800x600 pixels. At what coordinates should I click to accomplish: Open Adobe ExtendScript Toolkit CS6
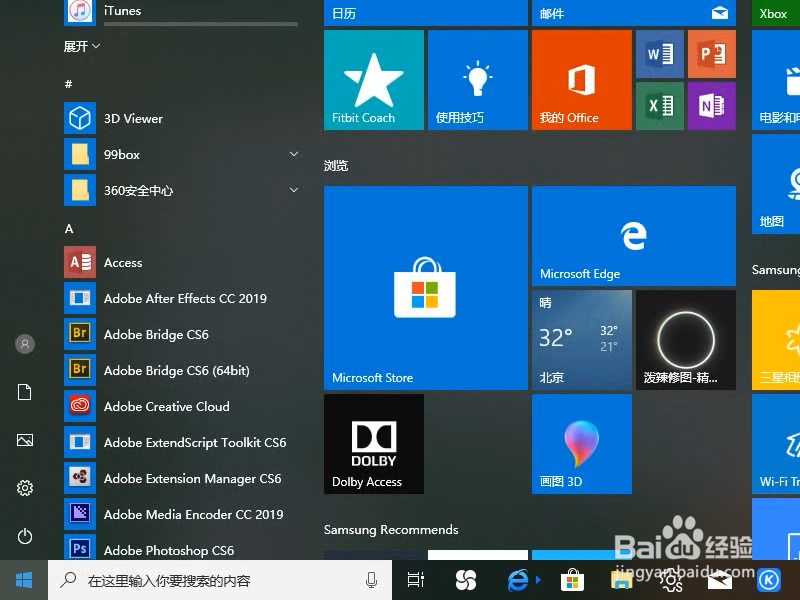181,442
